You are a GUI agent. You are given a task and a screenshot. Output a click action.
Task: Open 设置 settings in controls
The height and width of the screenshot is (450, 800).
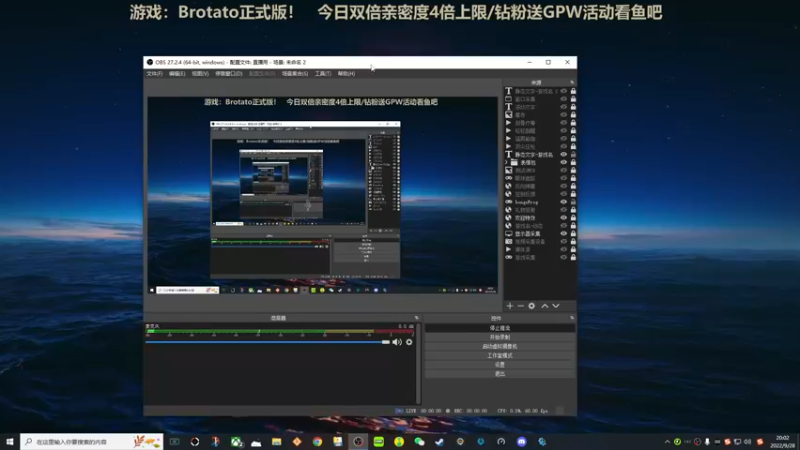499,365
